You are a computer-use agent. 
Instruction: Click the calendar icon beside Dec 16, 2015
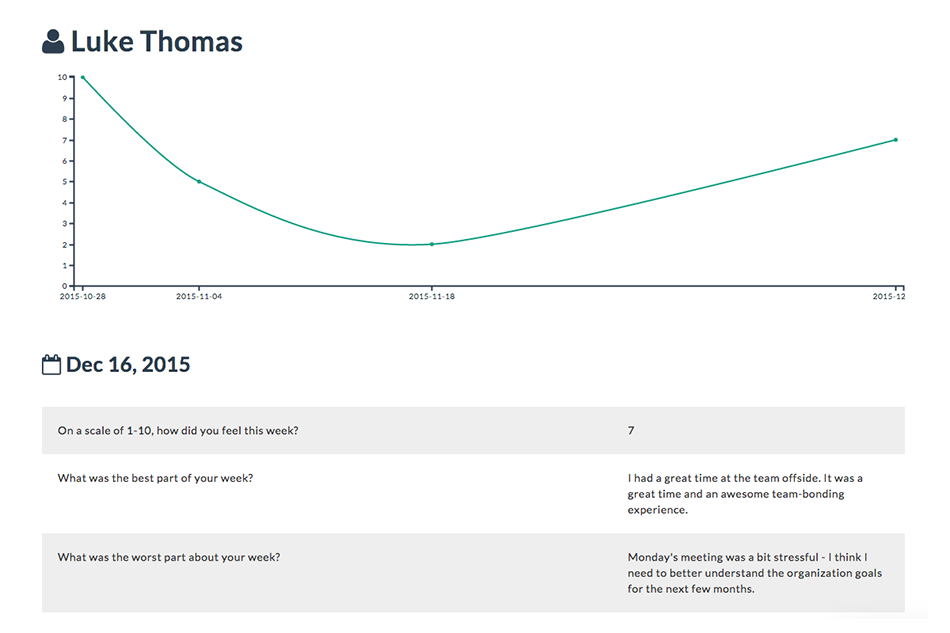51,365
